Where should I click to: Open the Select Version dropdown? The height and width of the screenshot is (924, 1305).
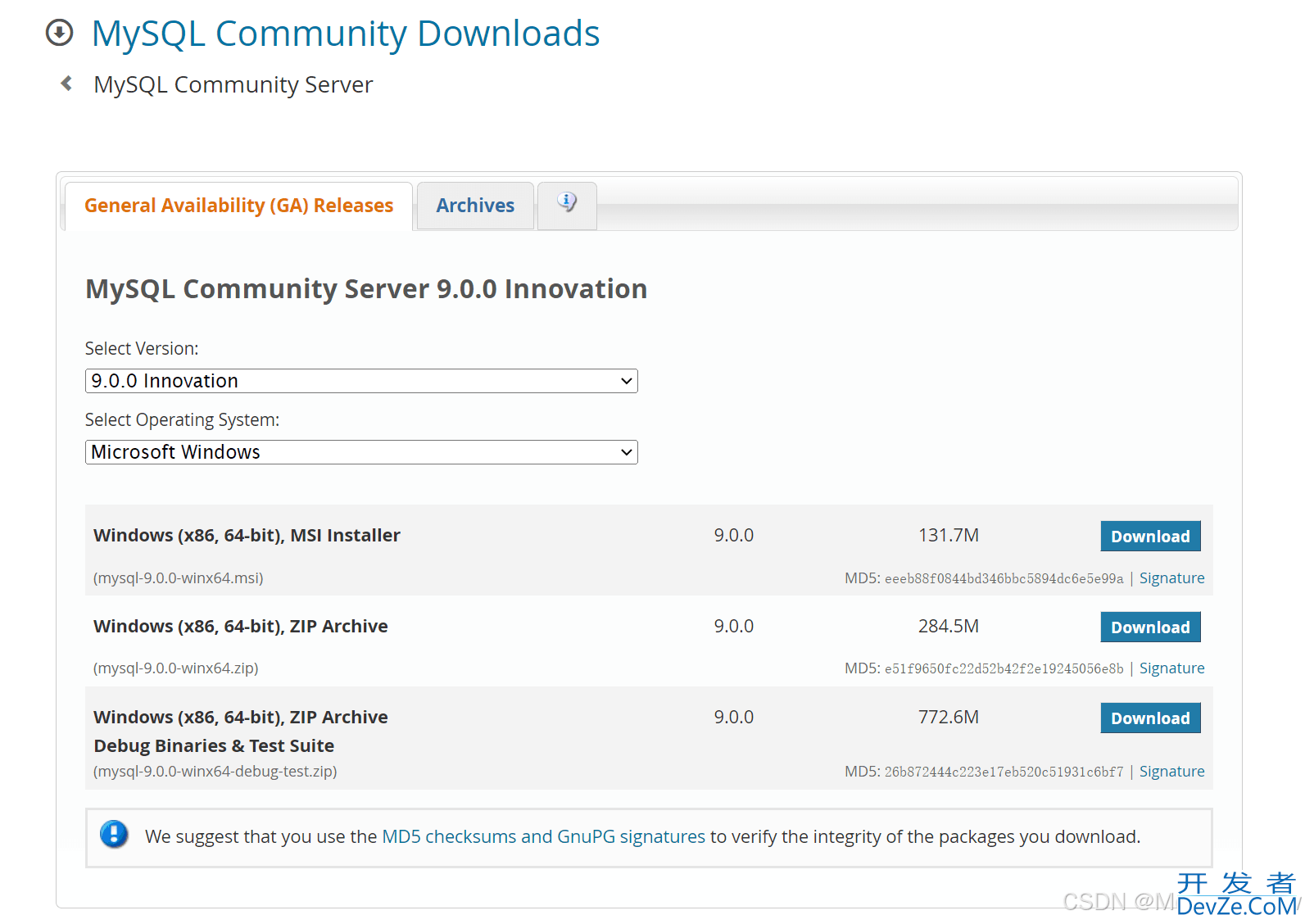coord(361,381)
